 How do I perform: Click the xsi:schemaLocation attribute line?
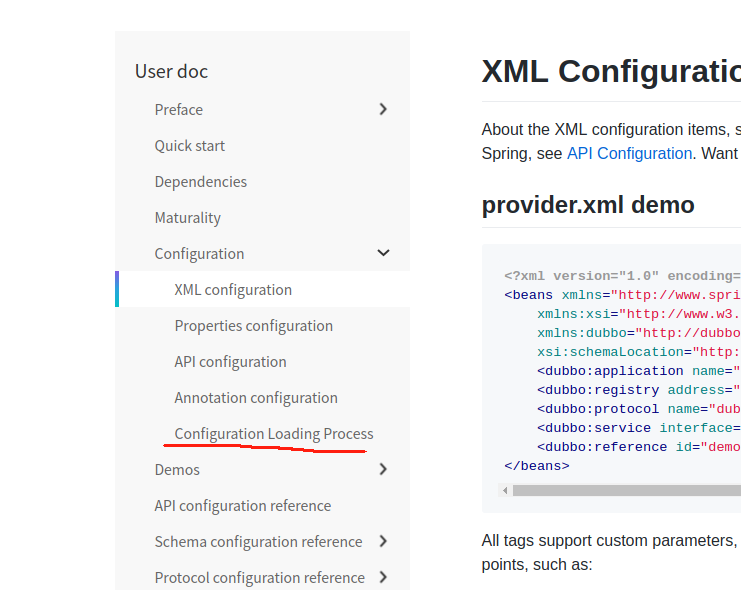(x=638, y=352)
